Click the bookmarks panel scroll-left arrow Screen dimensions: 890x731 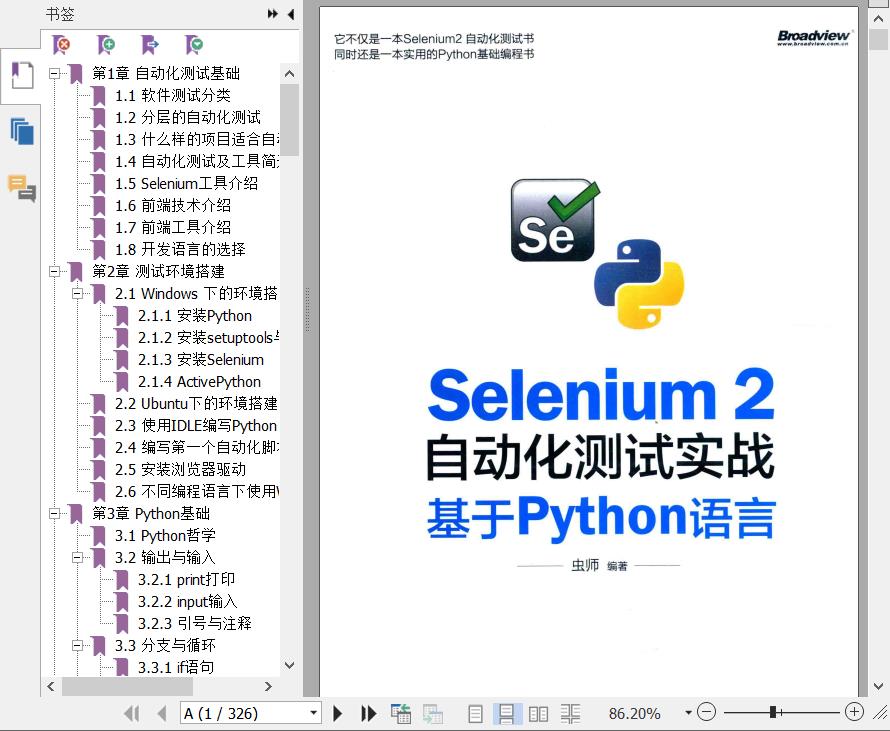51,687
